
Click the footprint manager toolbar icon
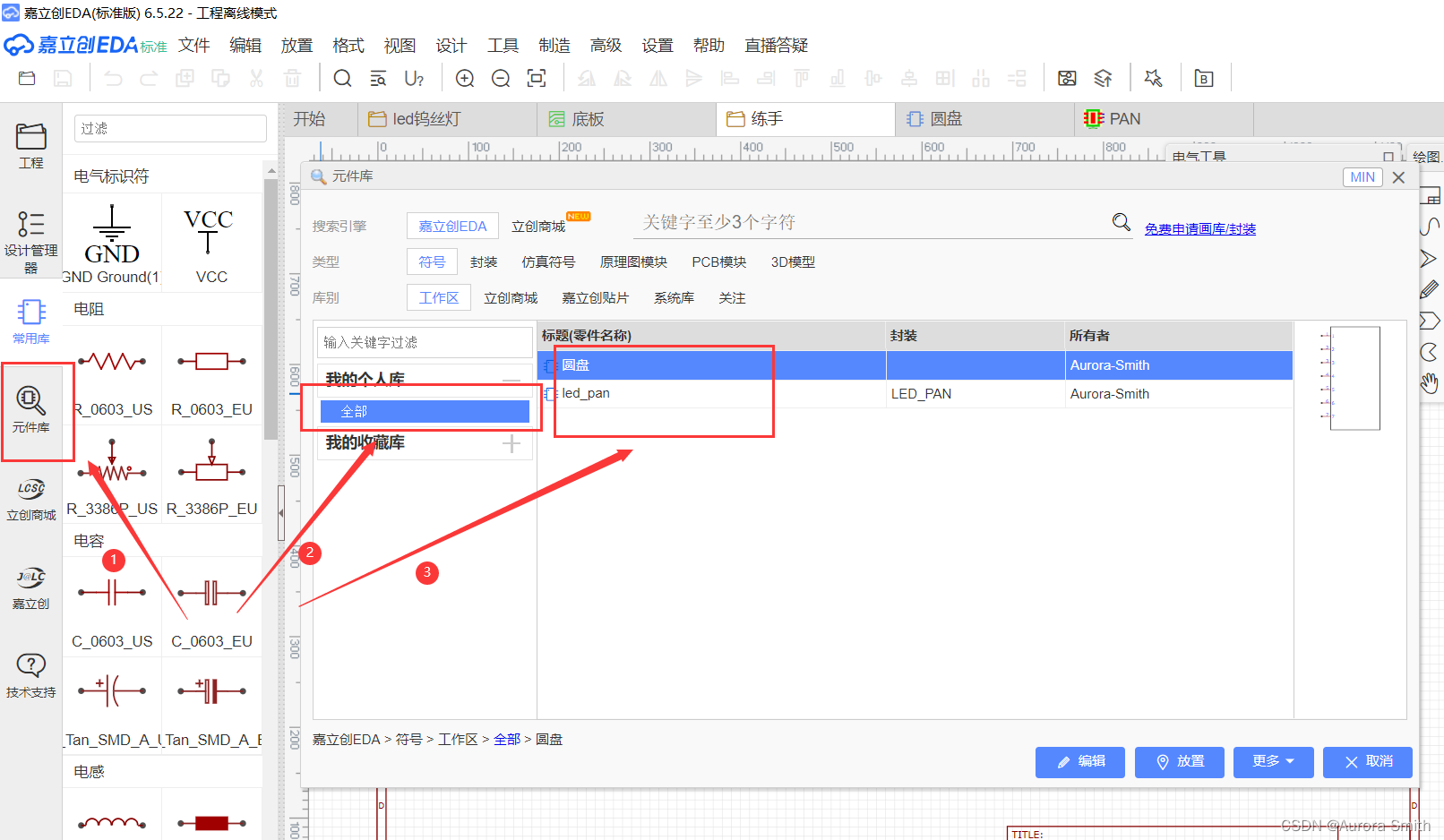coord(1067,79)
